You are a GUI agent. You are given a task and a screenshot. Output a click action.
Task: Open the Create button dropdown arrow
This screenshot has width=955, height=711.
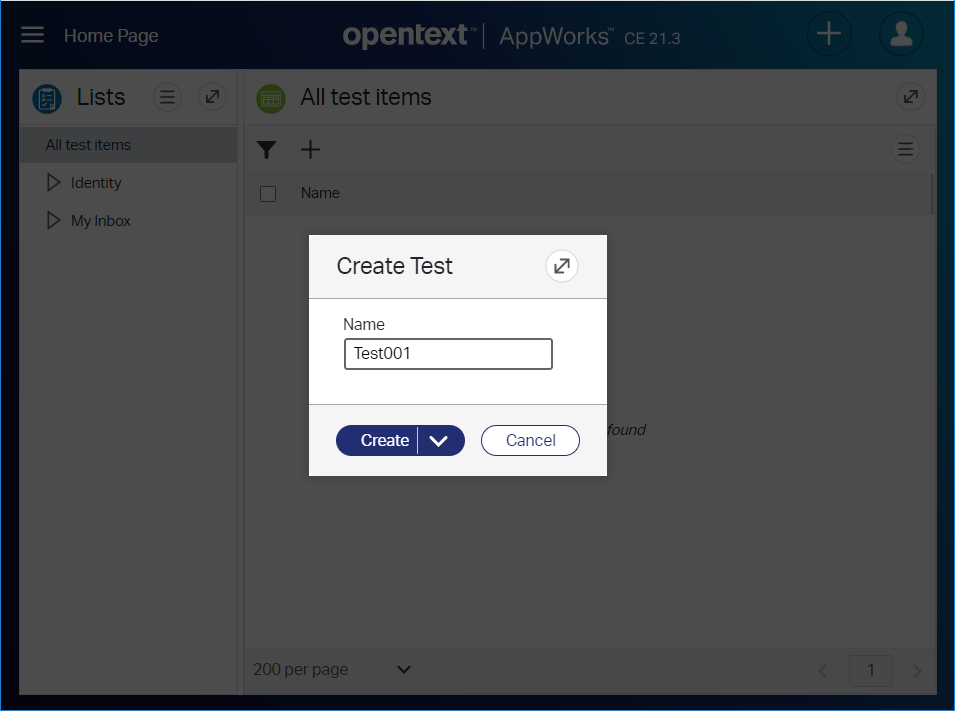(x=440, y=441)
